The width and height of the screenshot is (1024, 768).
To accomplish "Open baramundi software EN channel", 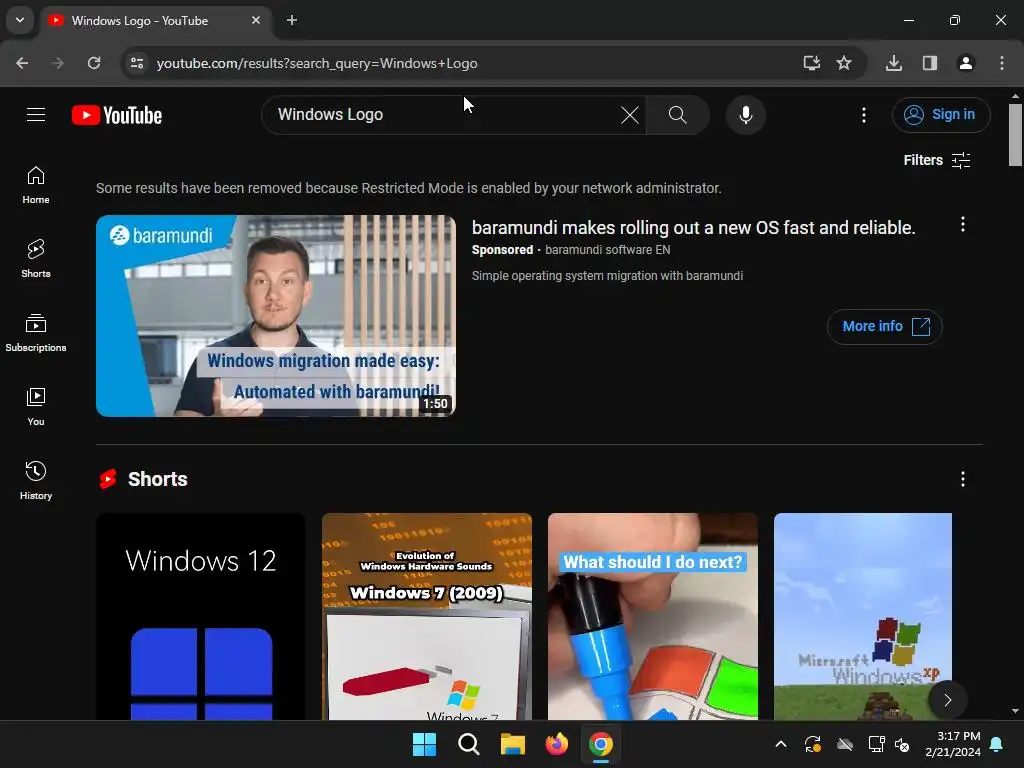I will point(607,249).
